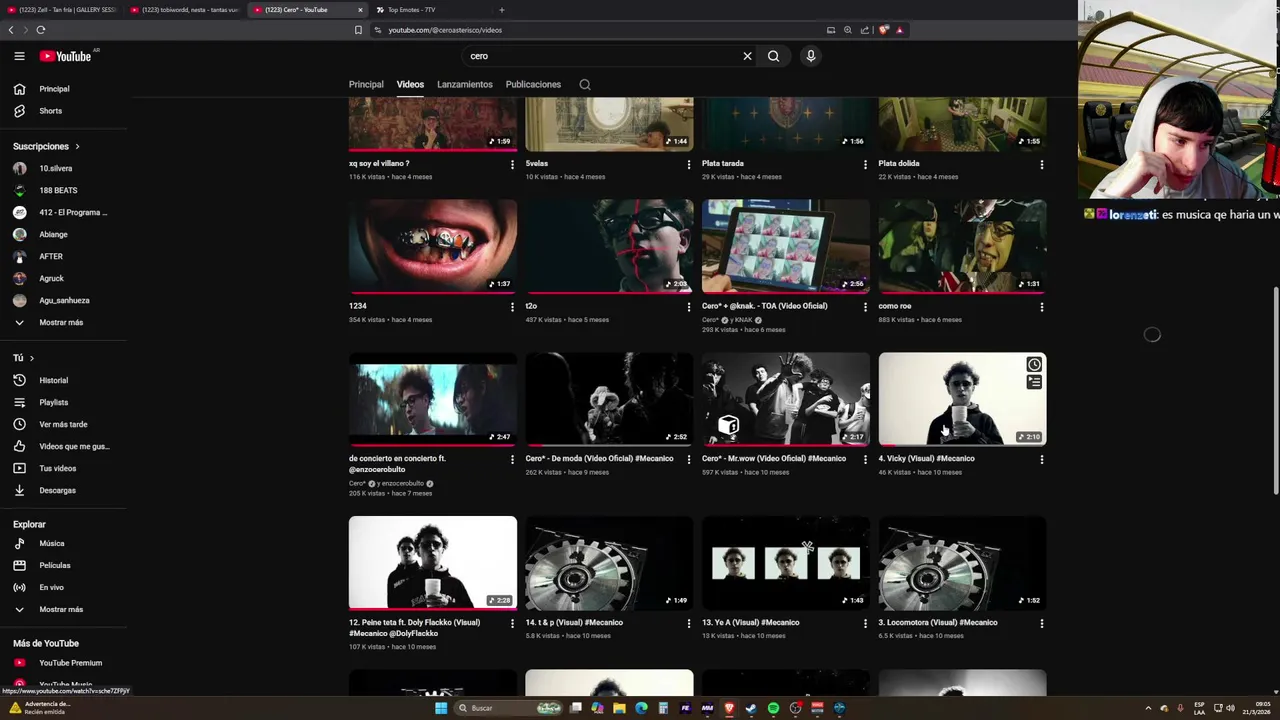Bookmark this page in the address bar

358,30
